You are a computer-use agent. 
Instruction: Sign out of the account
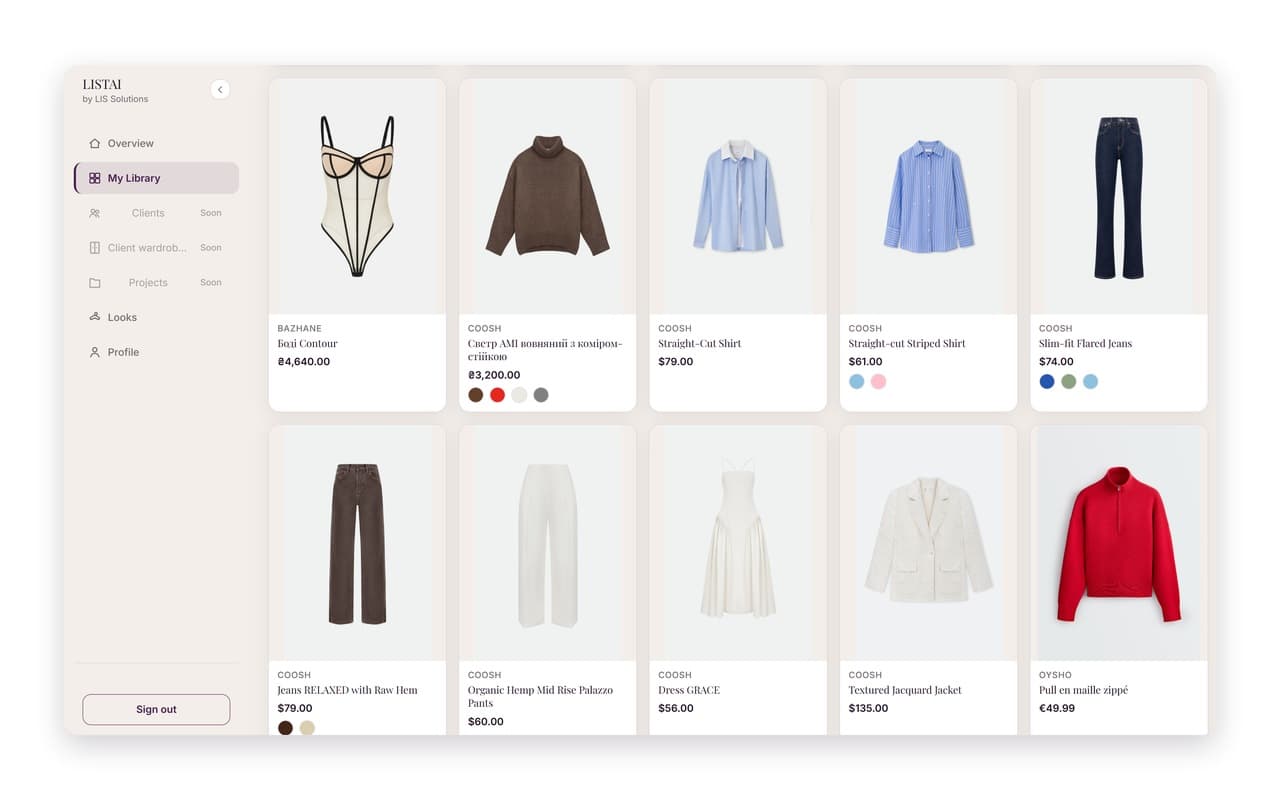(156, 709)
